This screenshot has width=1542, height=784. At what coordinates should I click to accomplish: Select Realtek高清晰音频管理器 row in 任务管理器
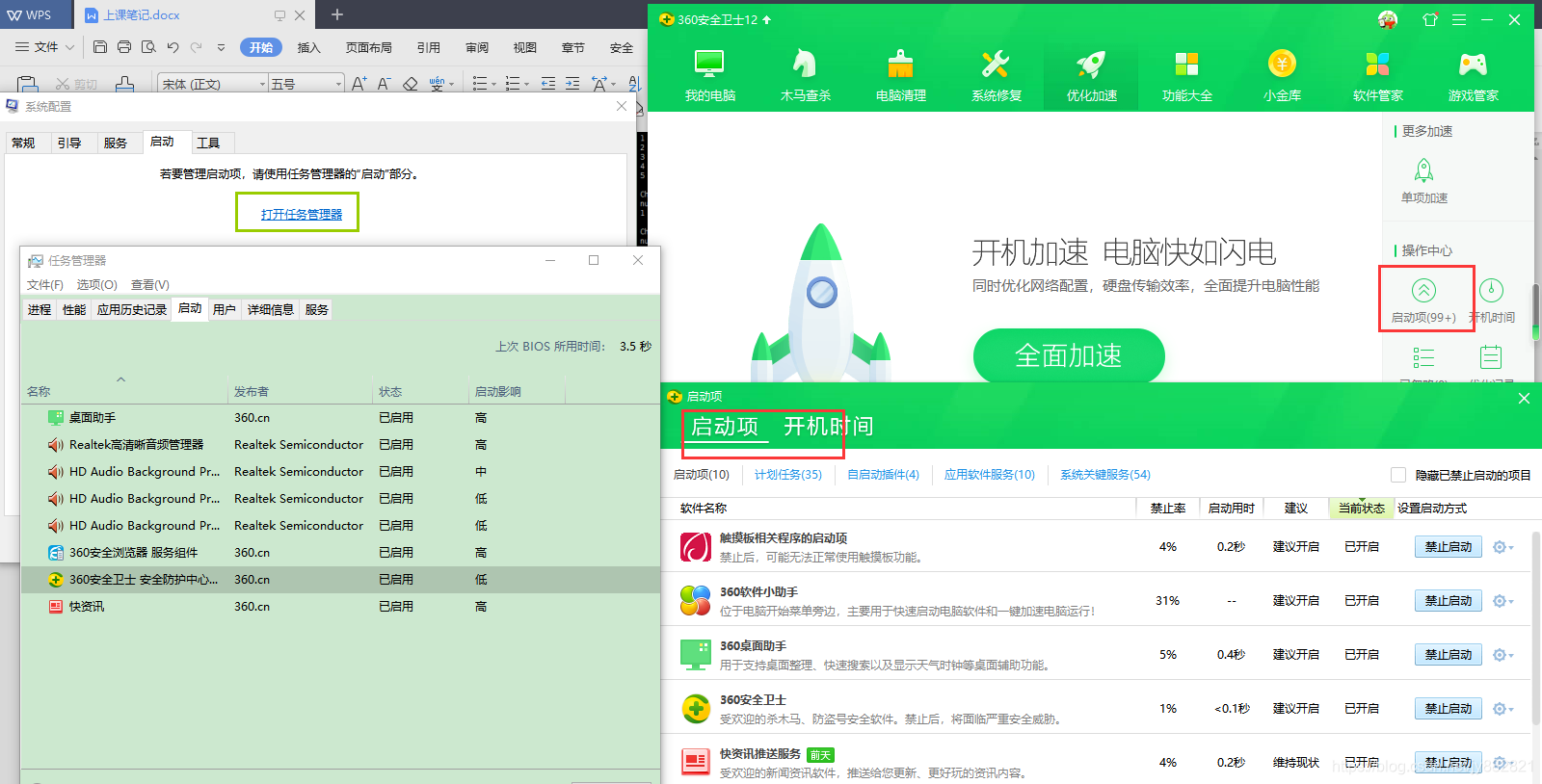point(340,445)
